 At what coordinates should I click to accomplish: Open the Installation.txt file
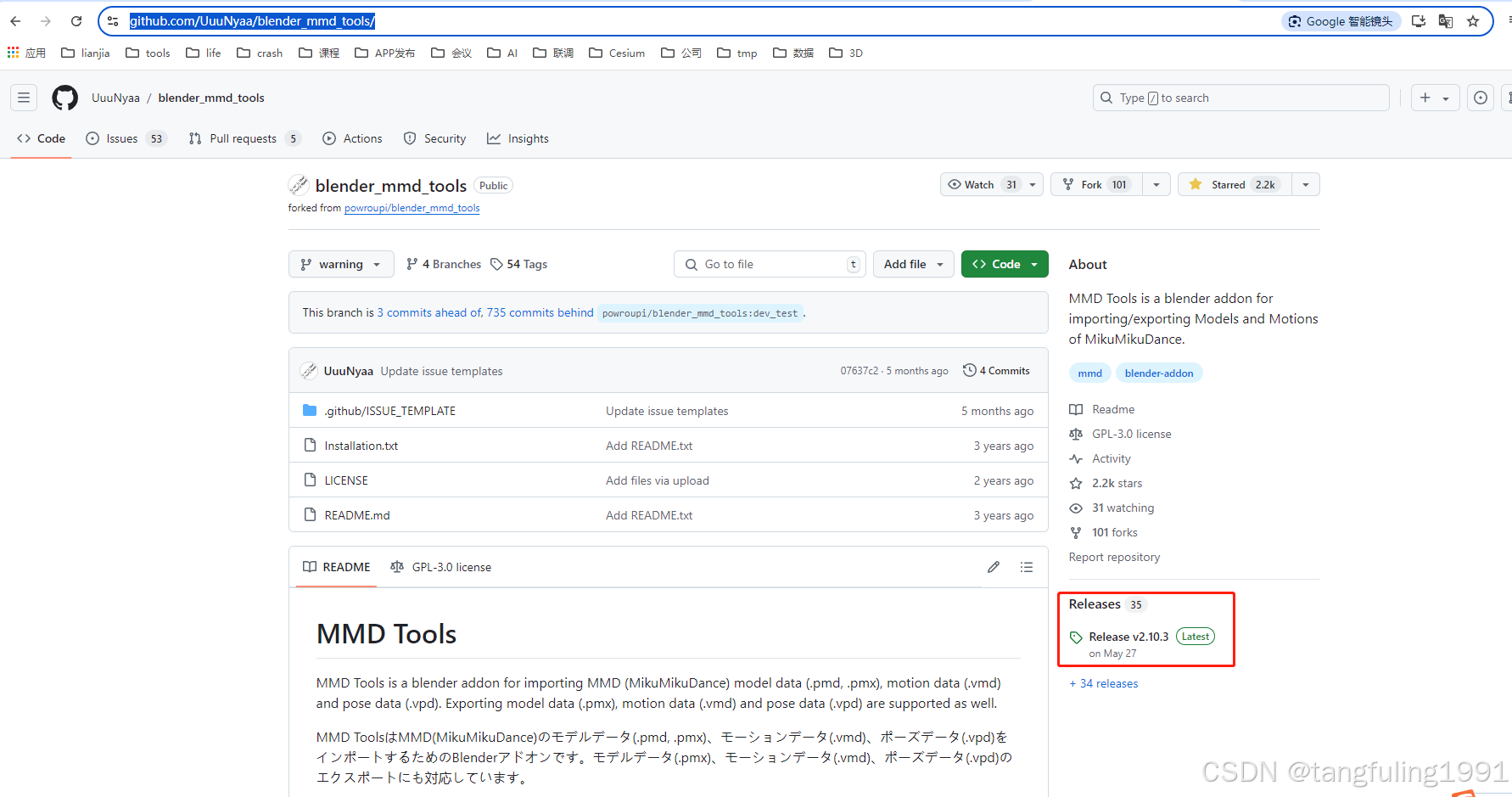point(361,446)
